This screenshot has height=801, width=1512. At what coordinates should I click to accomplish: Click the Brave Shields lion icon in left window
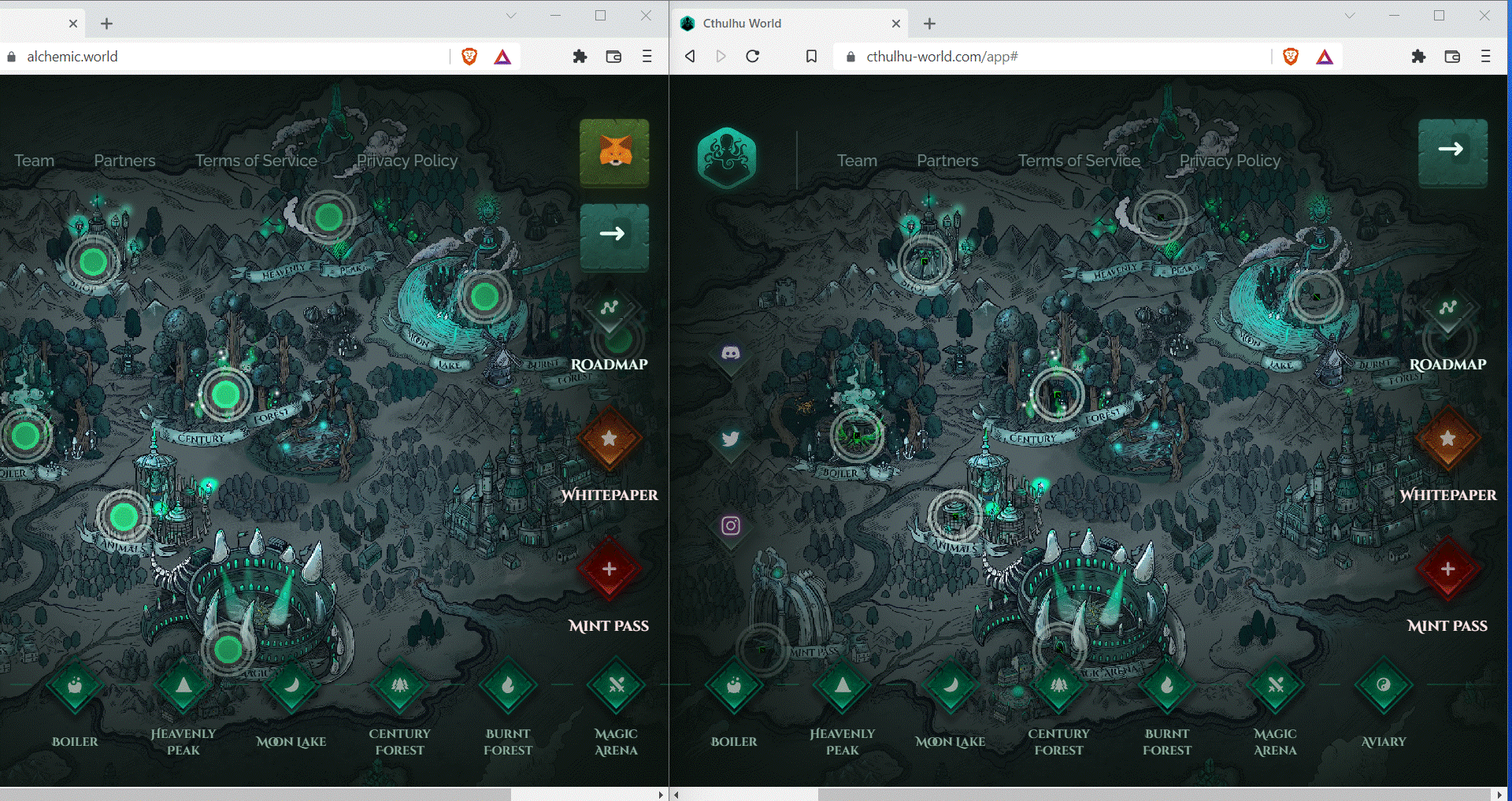click(x=469, y=57)
